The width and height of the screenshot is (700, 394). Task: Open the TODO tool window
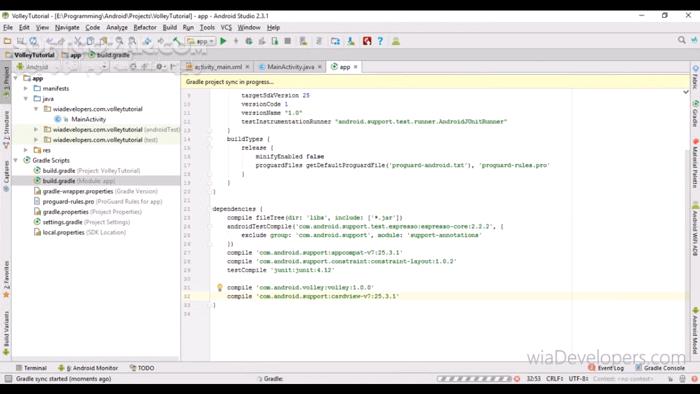(142, 368)
